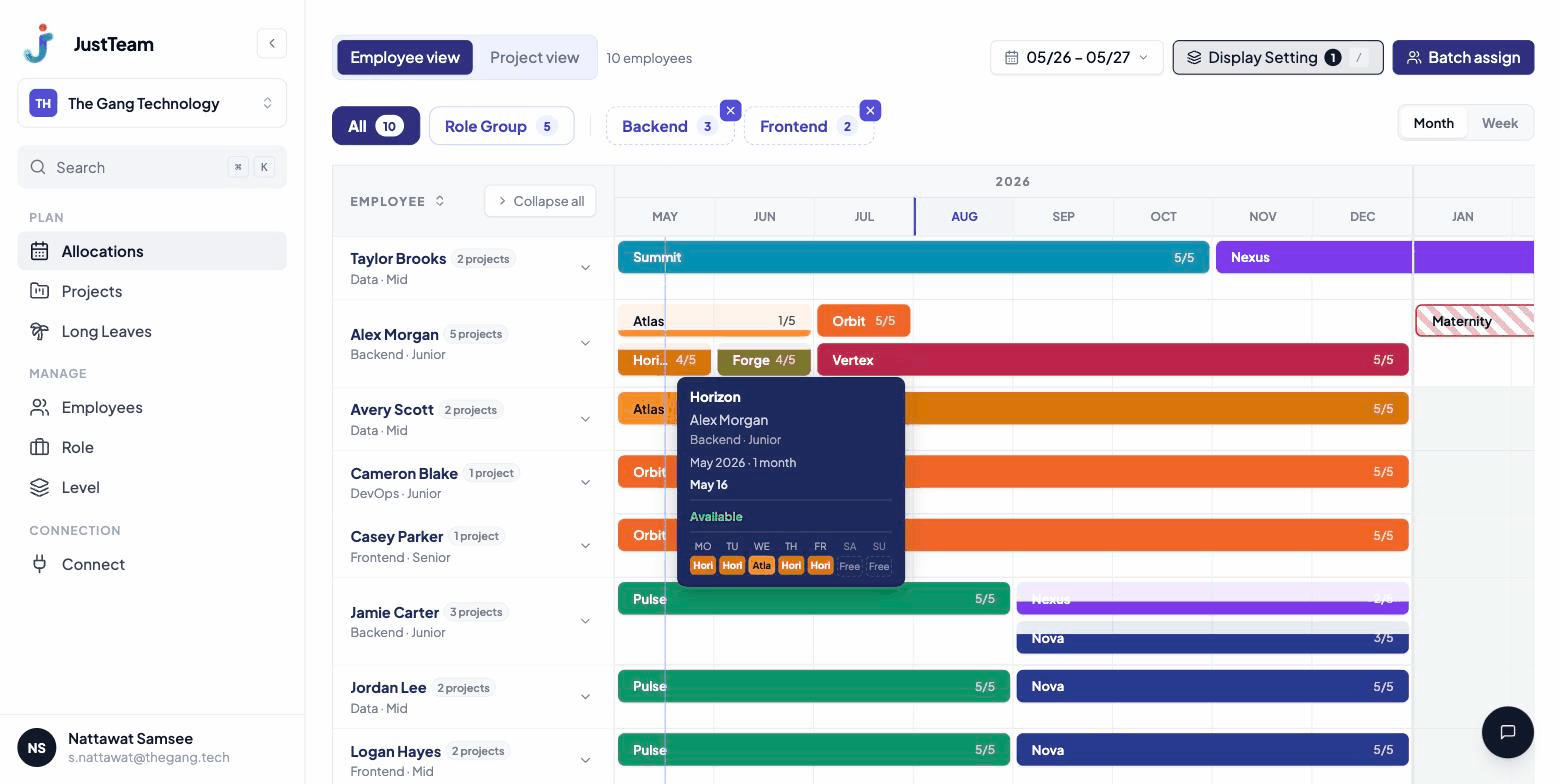Click the users icon in Batch assign

click(x=1414, y=57)
